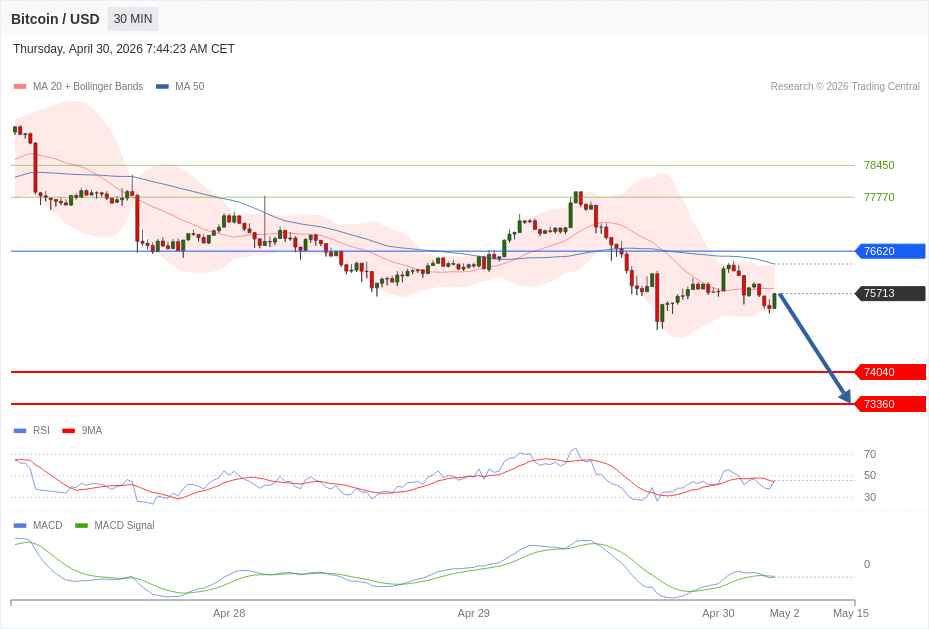Viewport: 929px width, 629px height.
Task: Click the blue MACD legend marker
Action: pos(20,526)
